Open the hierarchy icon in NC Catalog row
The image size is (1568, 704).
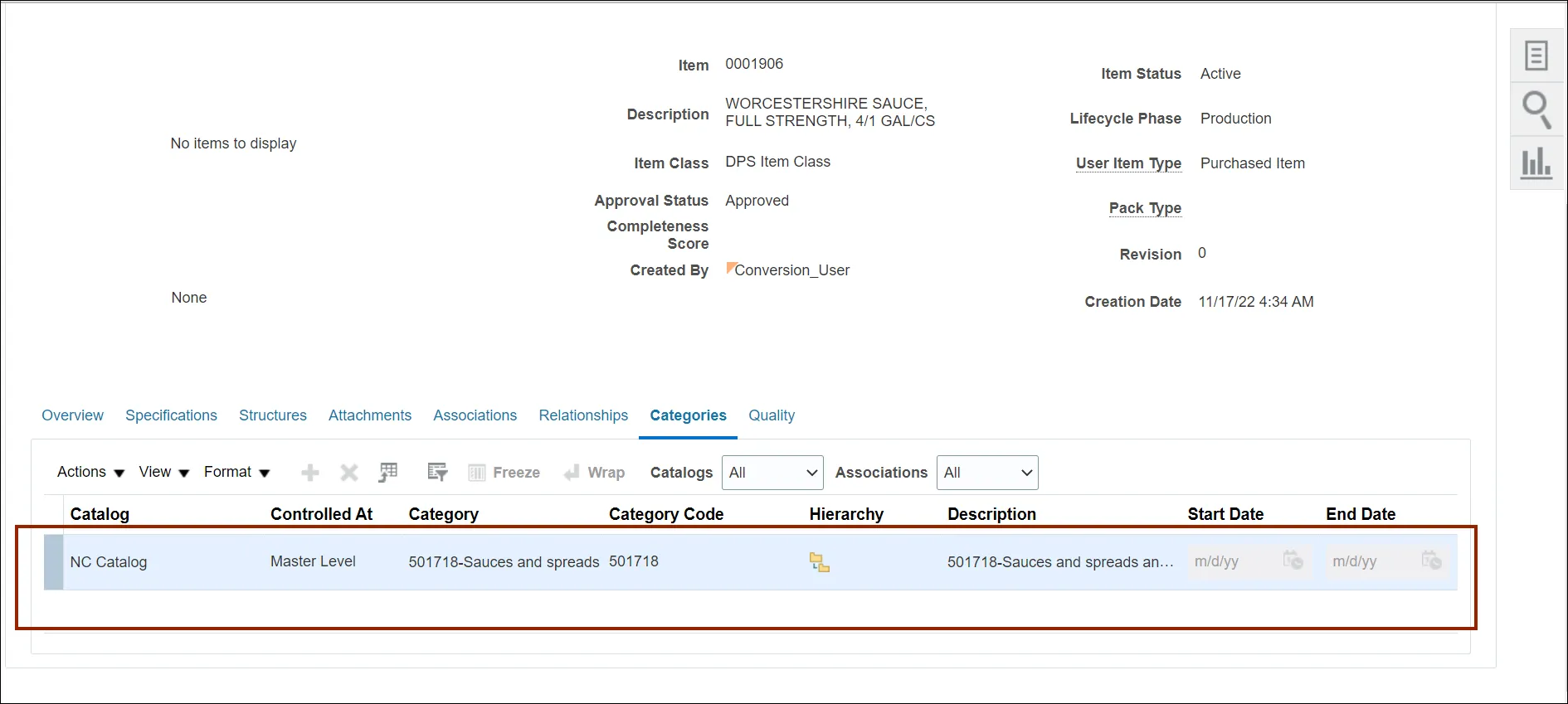[x=819, y=563]
